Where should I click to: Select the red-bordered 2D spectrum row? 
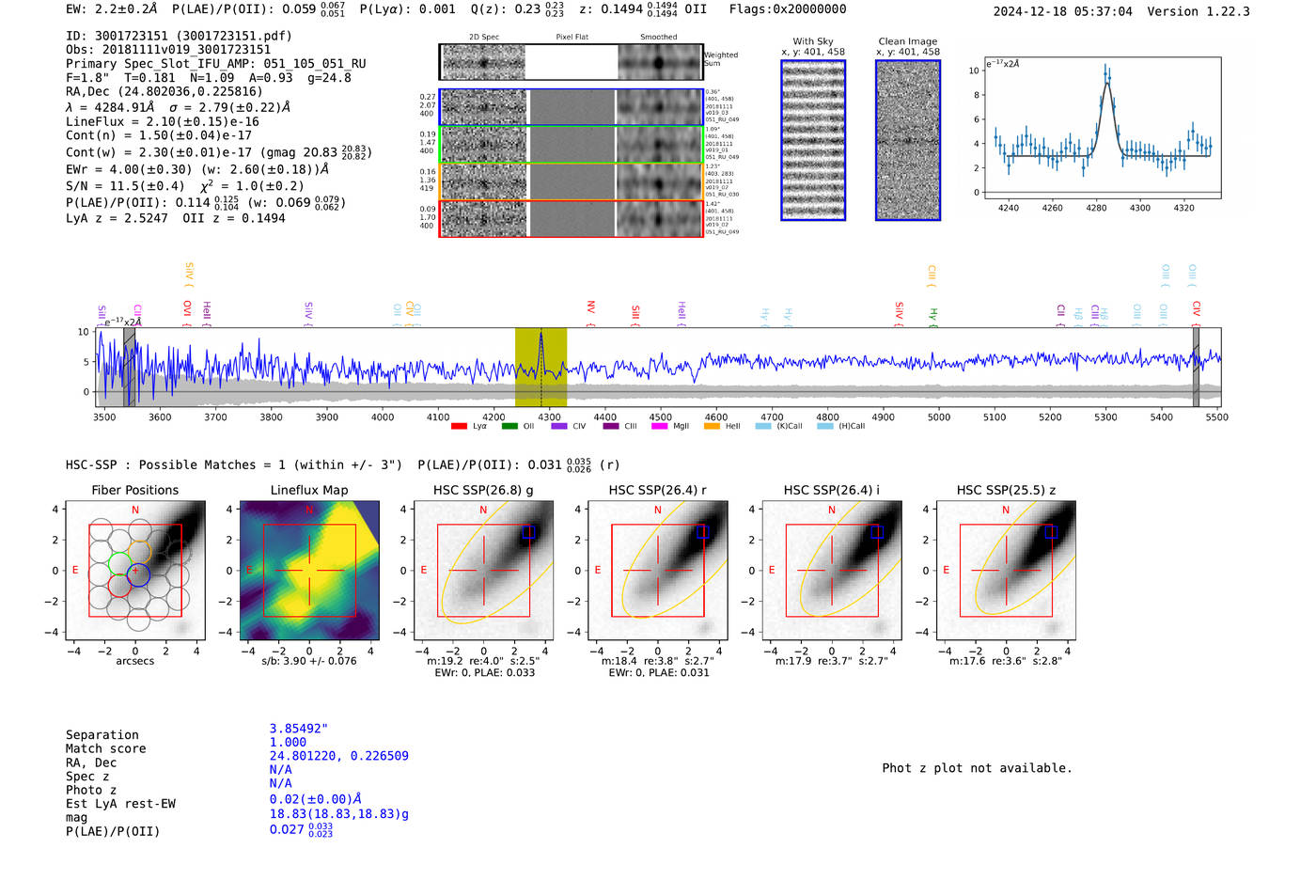571,218
